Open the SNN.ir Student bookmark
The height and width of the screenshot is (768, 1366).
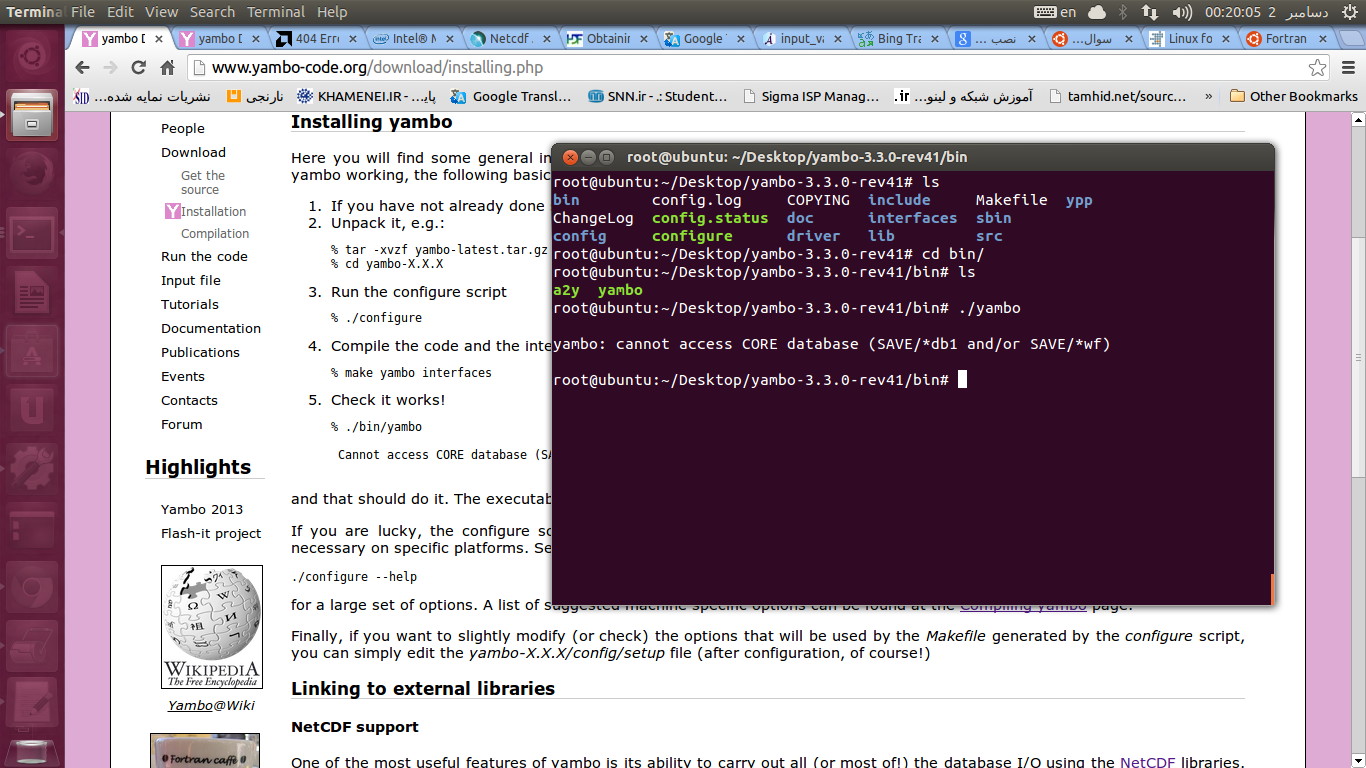[x=658, y=97]
